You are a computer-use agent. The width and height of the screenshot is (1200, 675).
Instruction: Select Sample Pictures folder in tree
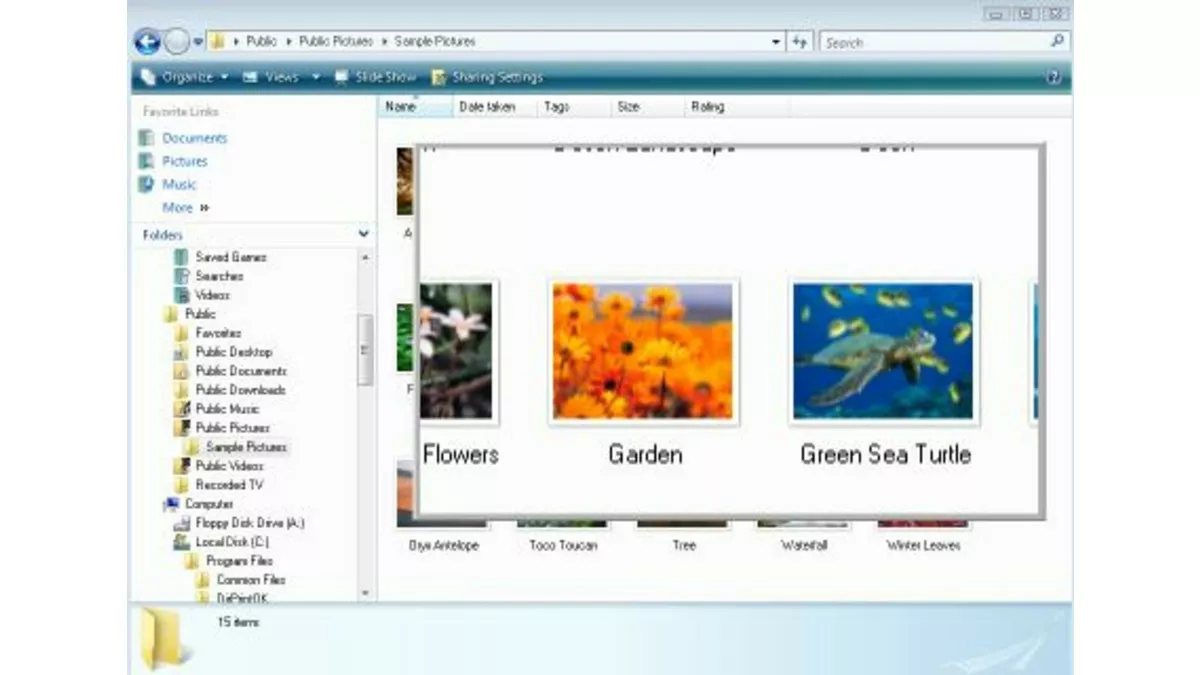click(246, 447)
